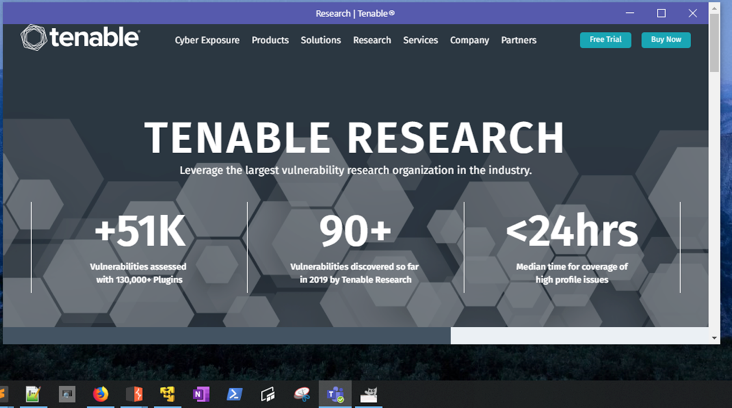Open the Cyber Exposure menu
The height and width of the screenshot is (408, 732).
click(x=207, y=40)
